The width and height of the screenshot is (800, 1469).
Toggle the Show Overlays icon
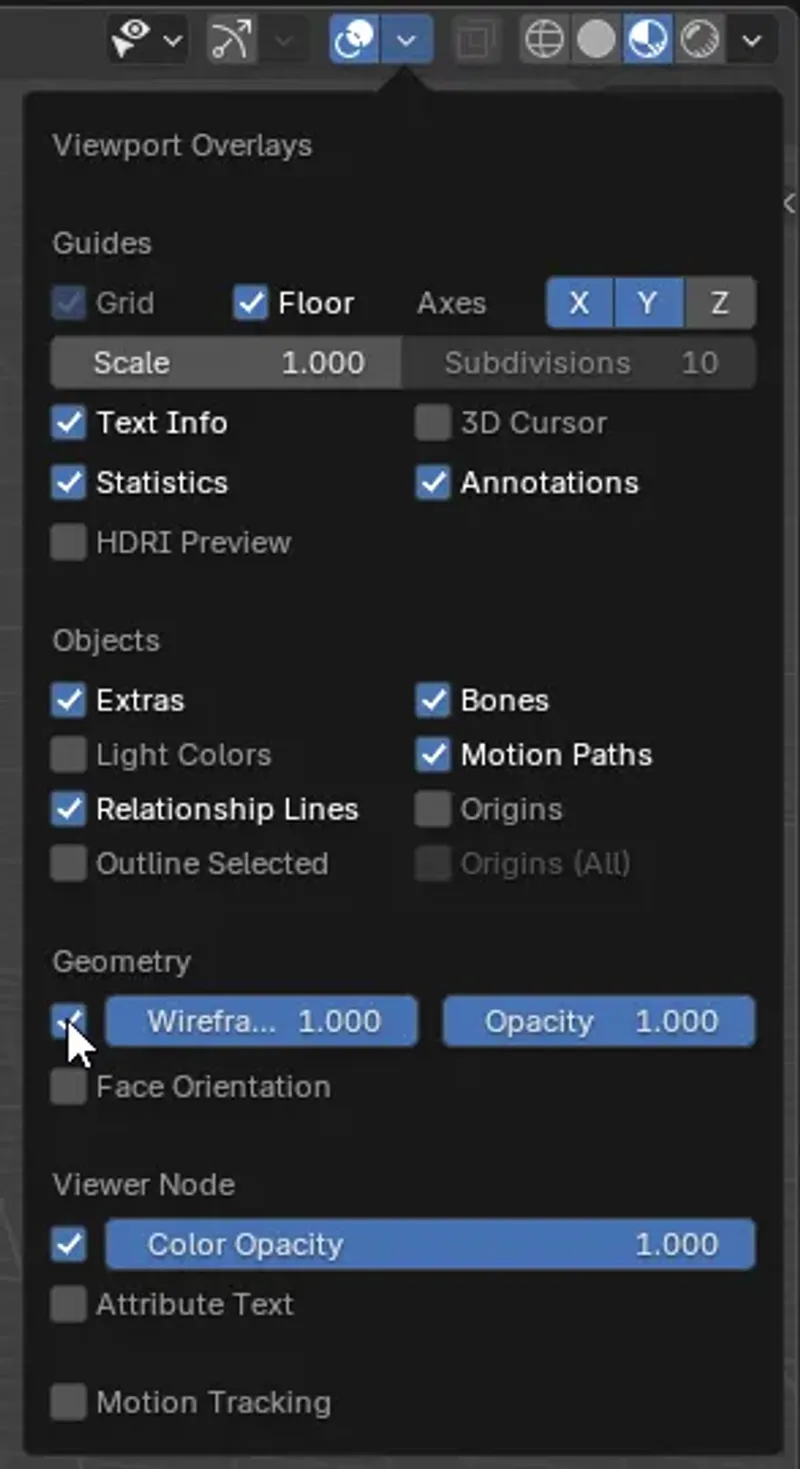(353, 40)
